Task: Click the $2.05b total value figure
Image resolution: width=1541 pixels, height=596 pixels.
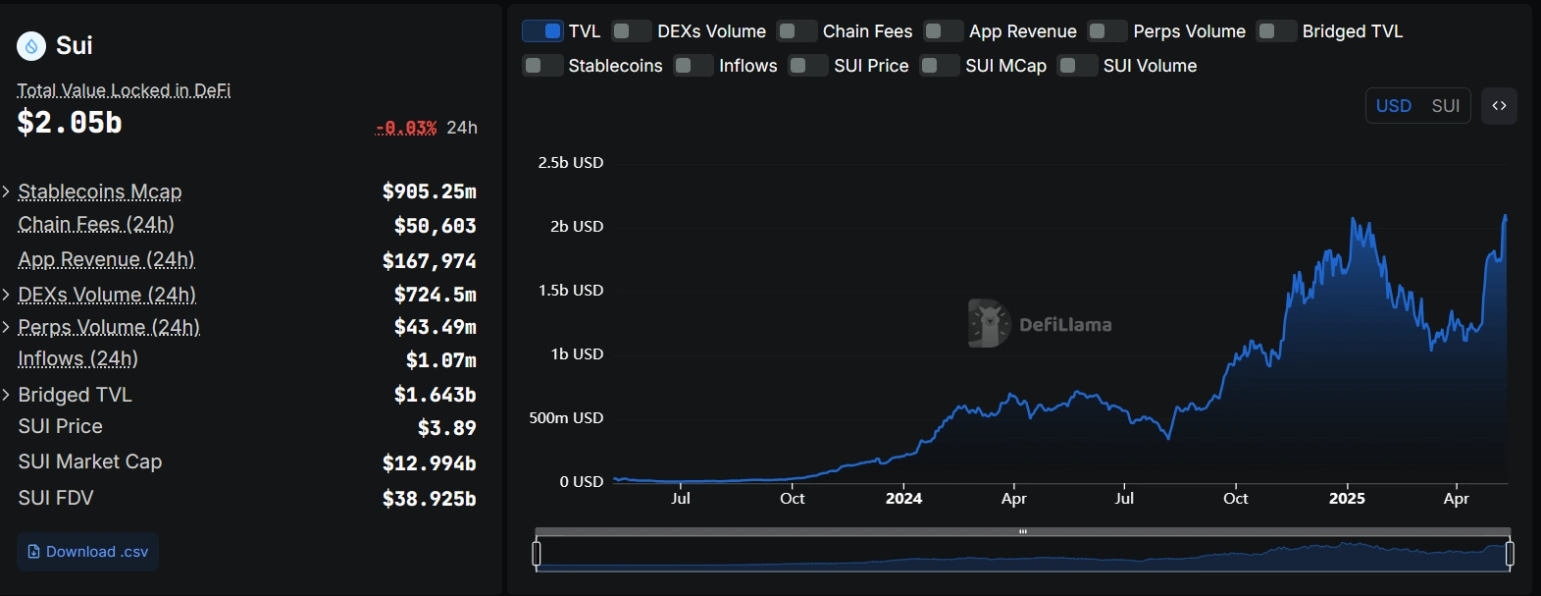Action: tap(69, 122)
